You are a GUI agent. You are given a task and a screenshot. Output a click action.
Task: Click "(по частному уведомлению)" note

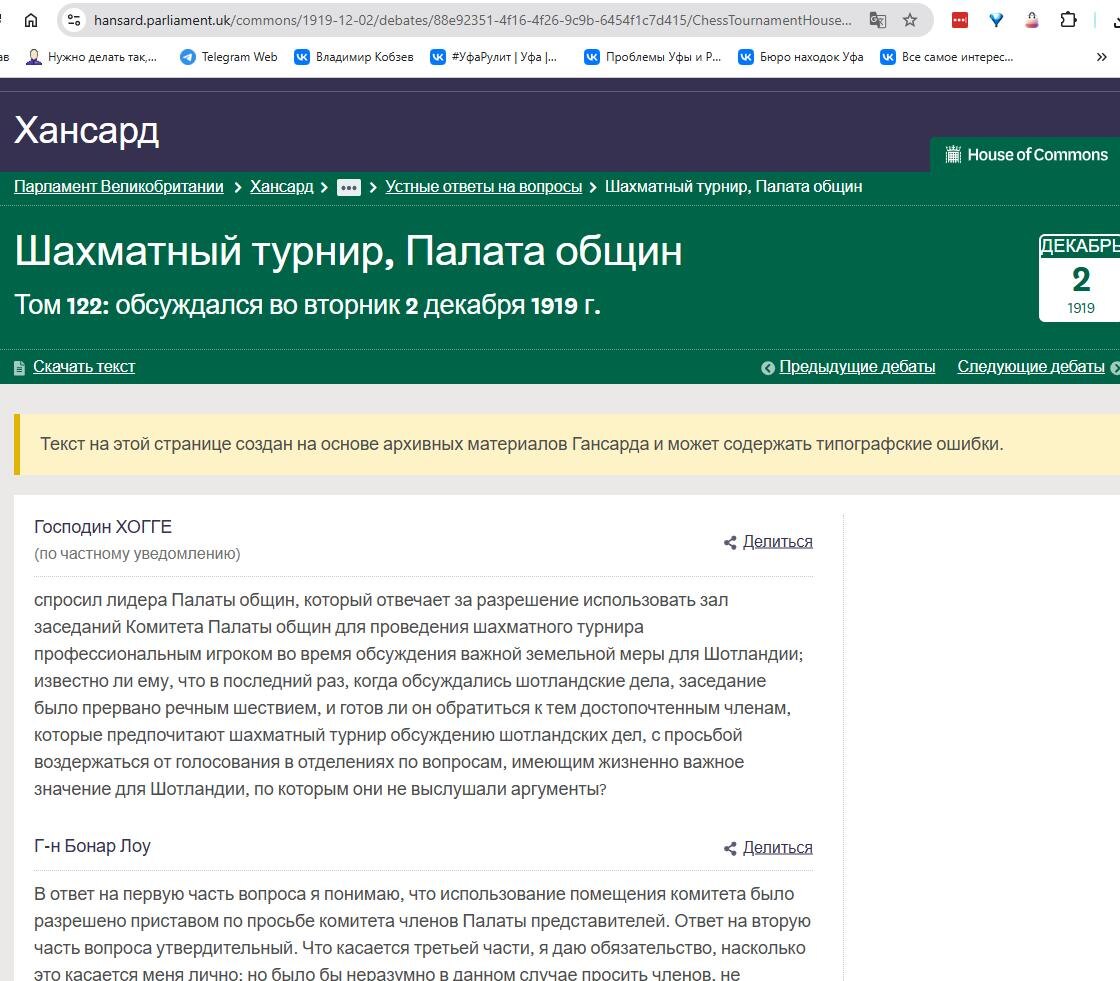click(x=137, y=554)
